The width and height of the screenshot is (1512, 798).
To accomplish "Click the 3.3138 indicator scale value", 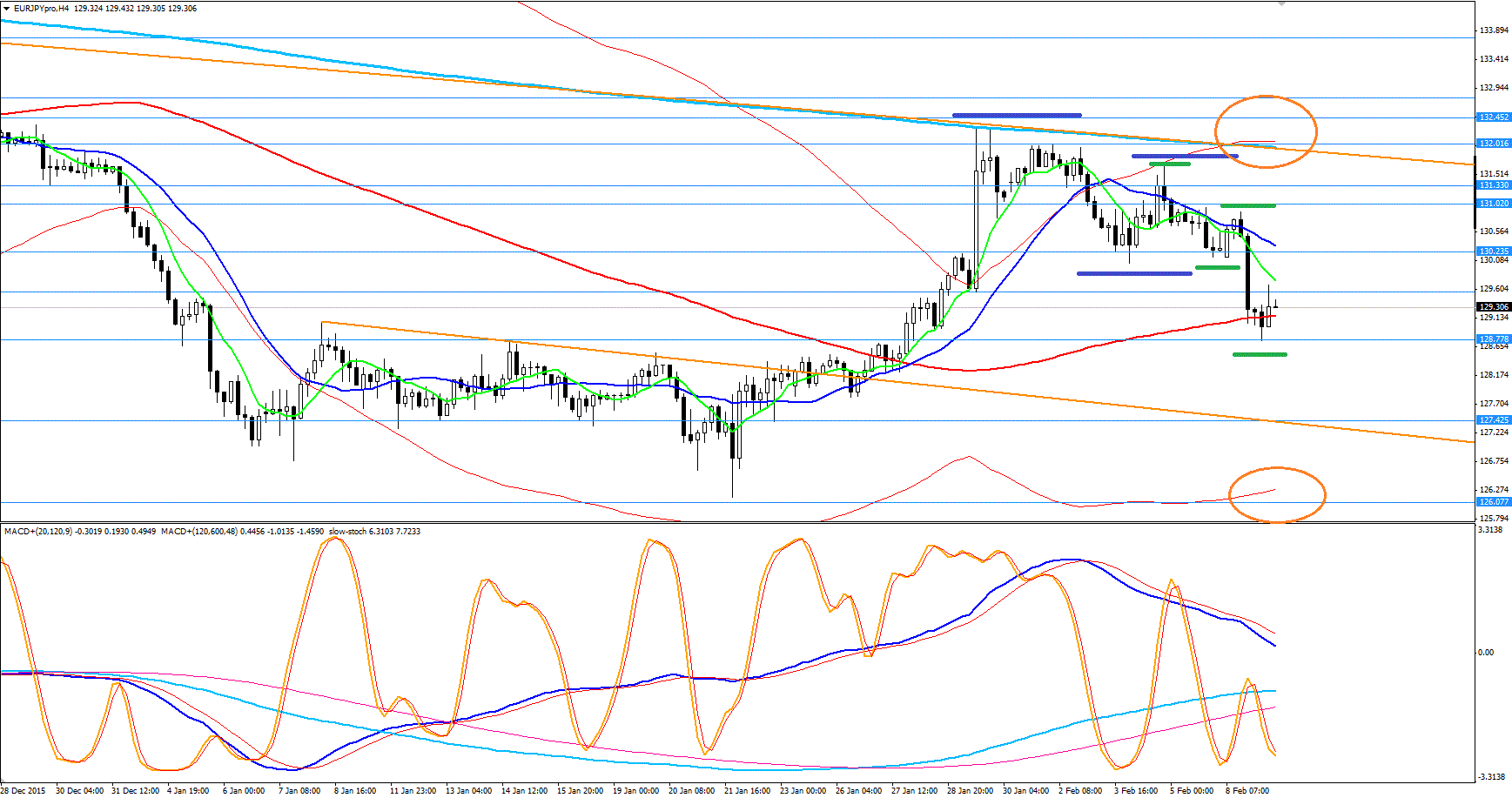I will coord(1490,530).
